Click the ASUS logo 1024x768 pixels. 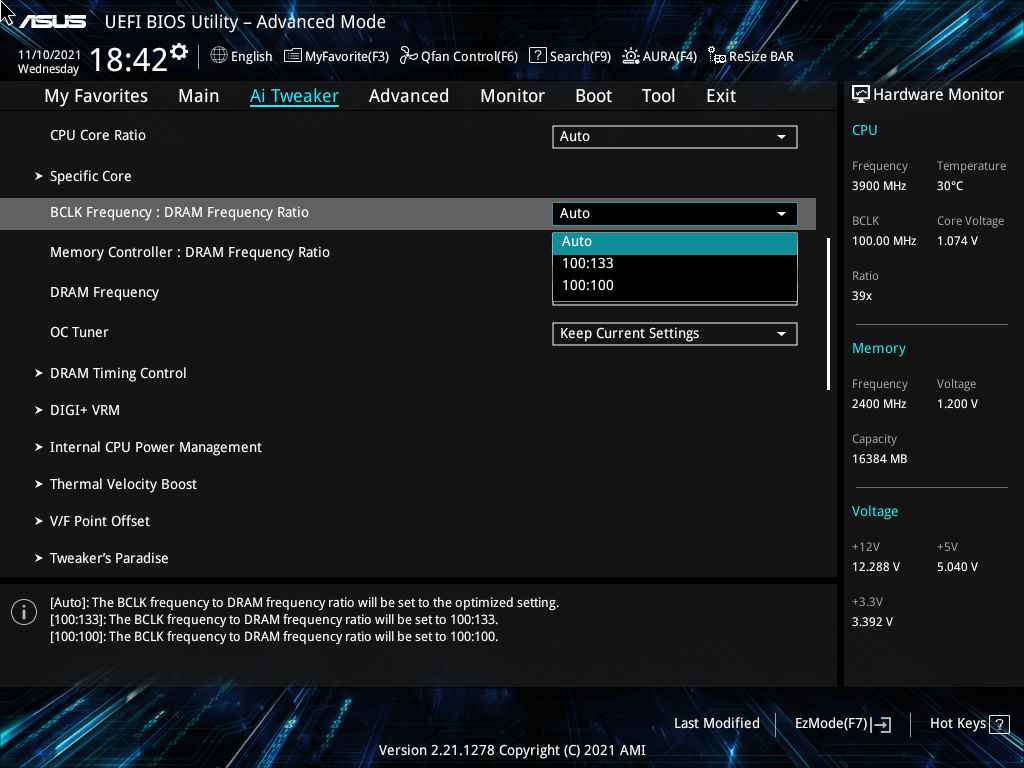pyautogui.click(x=52, y=22)
